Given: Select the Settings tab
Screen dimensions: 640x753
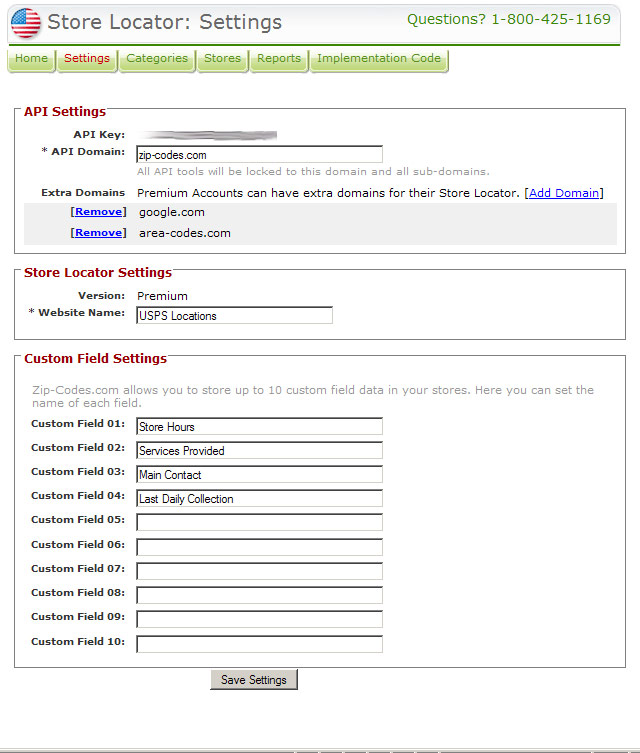Looking at the screenshot, I should [x=87, y=60].
